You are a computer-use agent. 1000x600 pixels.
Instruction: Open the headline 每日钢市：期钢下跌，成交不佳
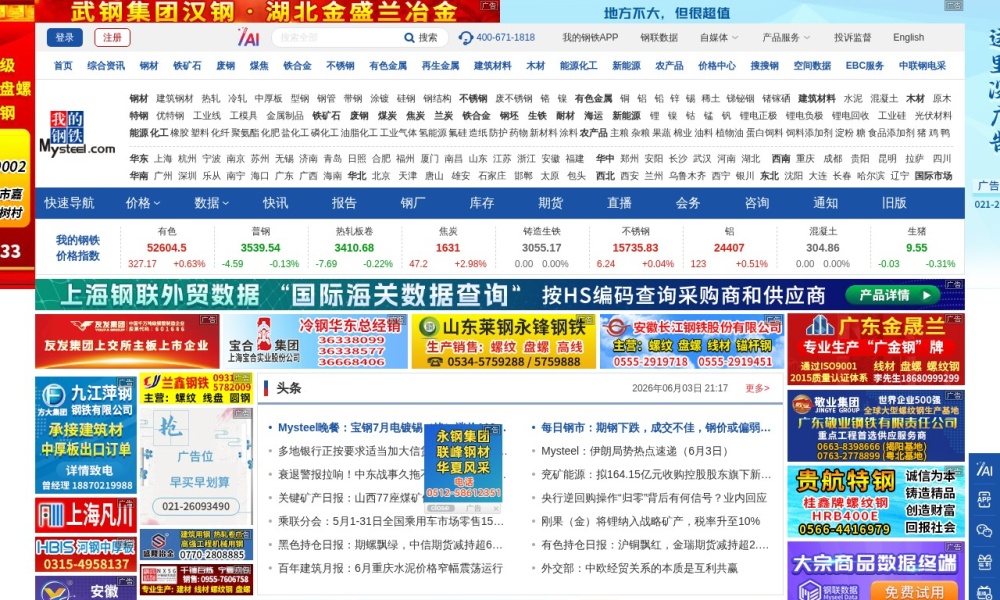[656, 428]
